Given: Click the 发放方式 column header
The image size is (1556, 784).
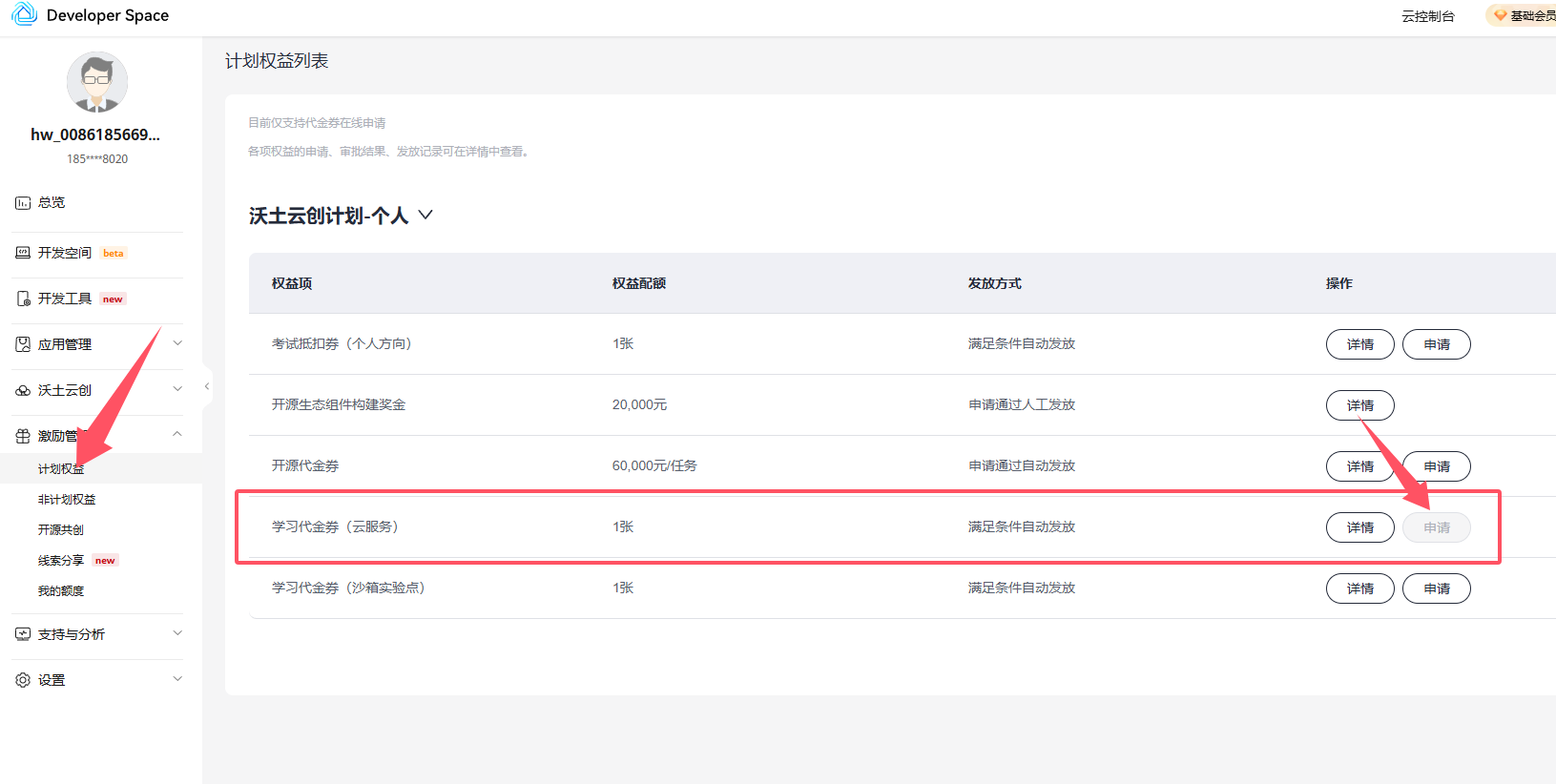Looking at the screenshot, I should tap(995, 283).
